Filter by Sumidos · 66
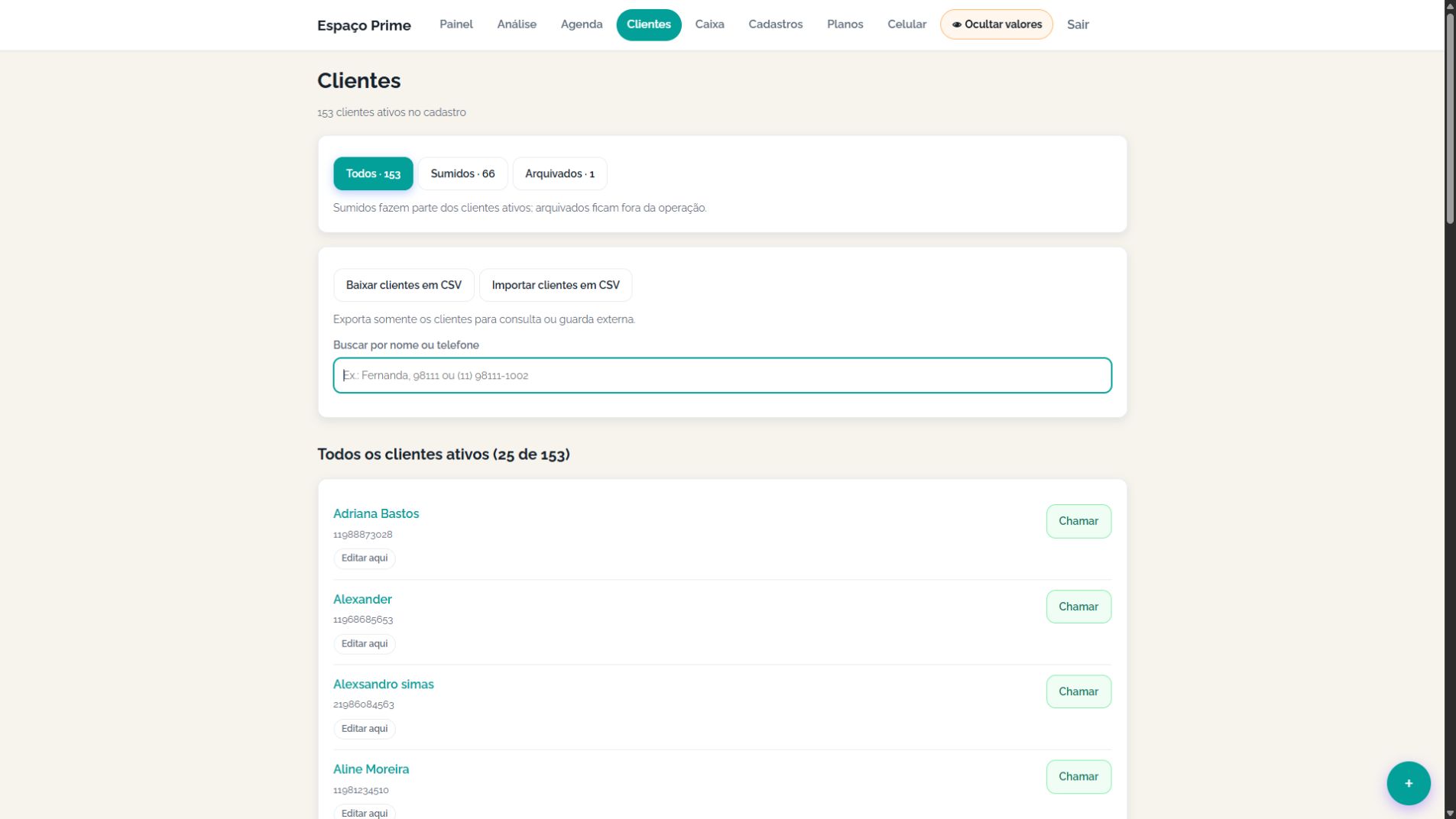Screen dimensions: 1456x819 pos(462,173)
